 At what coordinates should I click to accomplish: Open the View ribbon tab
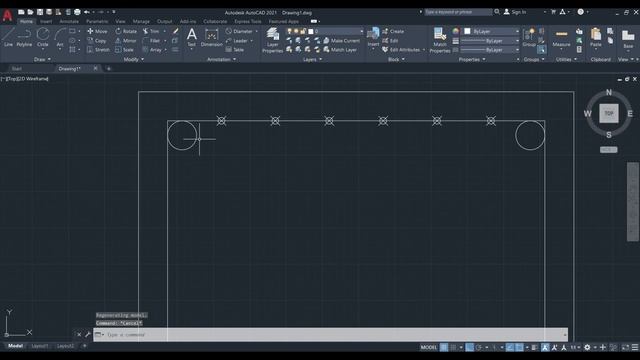[x=120, y=21]
